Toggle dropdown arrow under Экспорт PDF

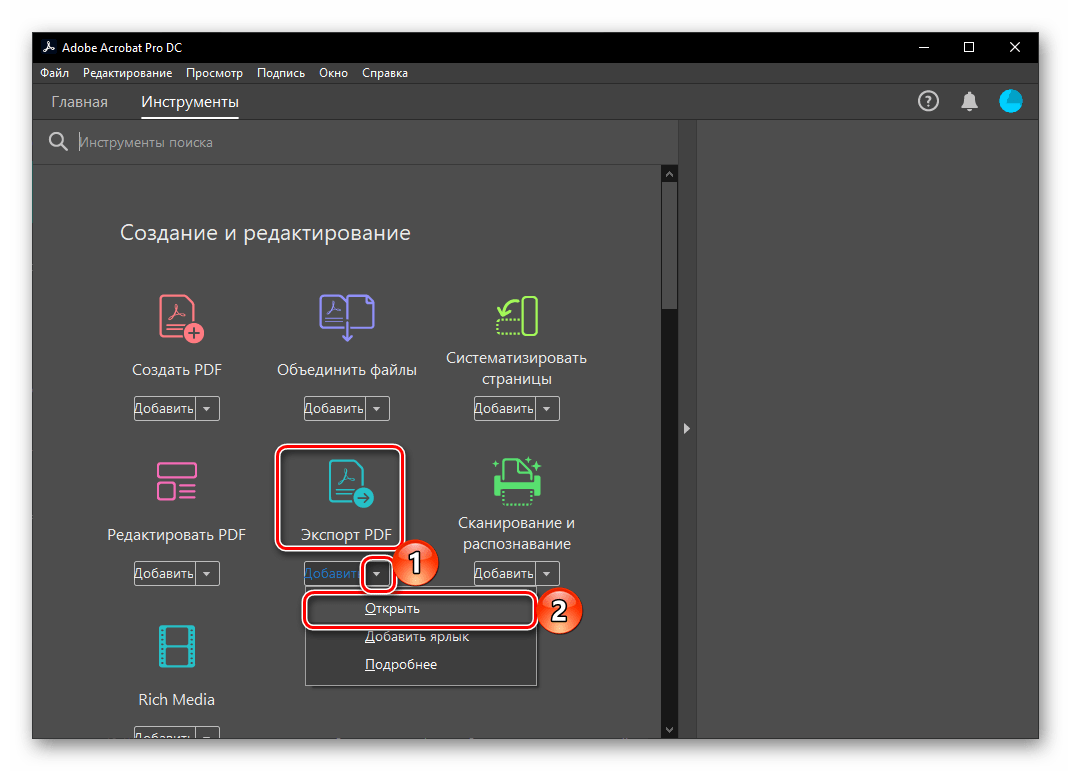(x=377, y=574)
